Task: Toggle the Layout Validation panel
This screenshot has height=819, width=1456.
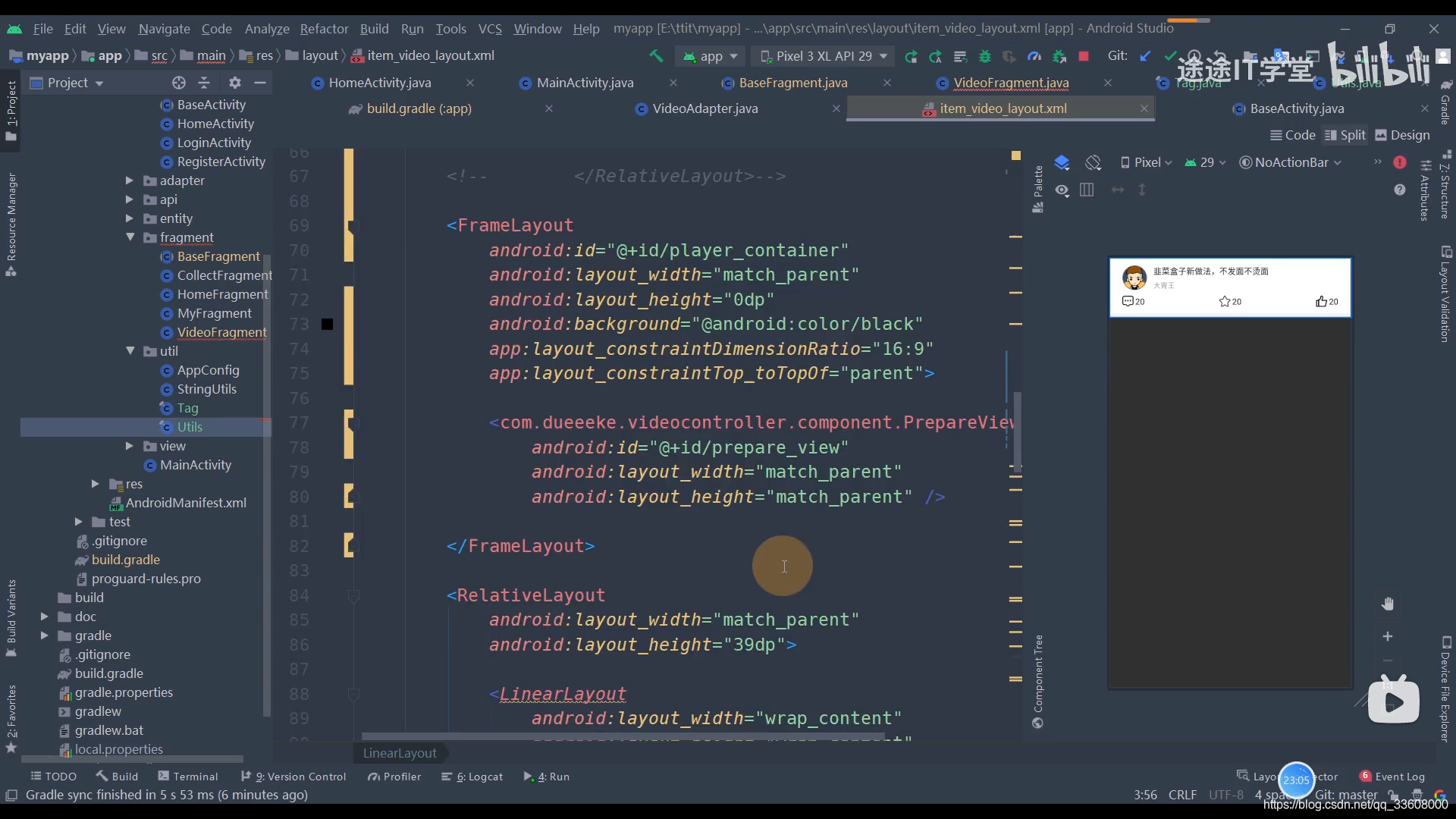Action: pyautogui.click(x=1445, y=294)
